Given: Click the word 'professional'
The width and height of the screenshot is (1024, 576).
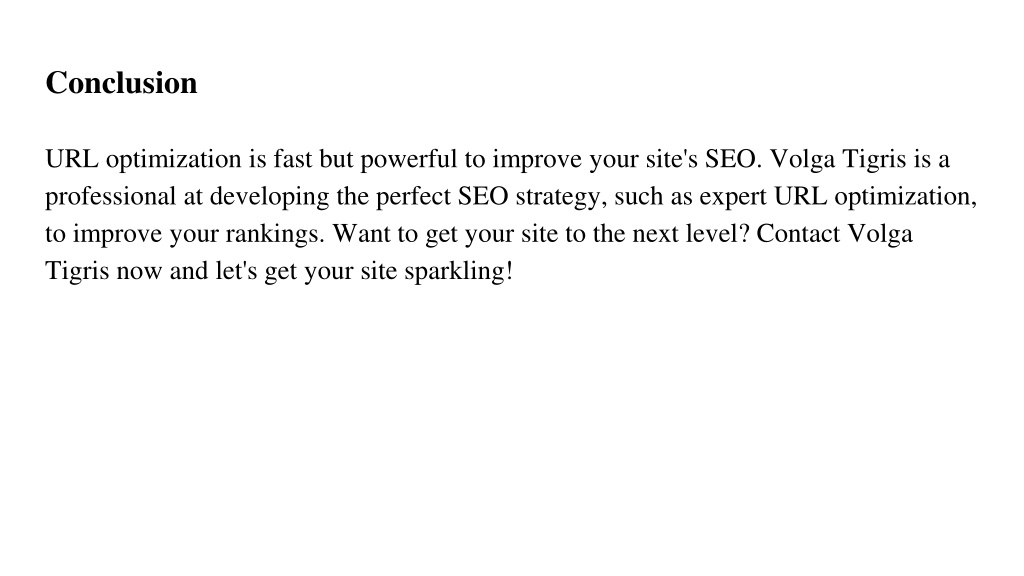Looking at the screenshot, I should coord(110,197).
